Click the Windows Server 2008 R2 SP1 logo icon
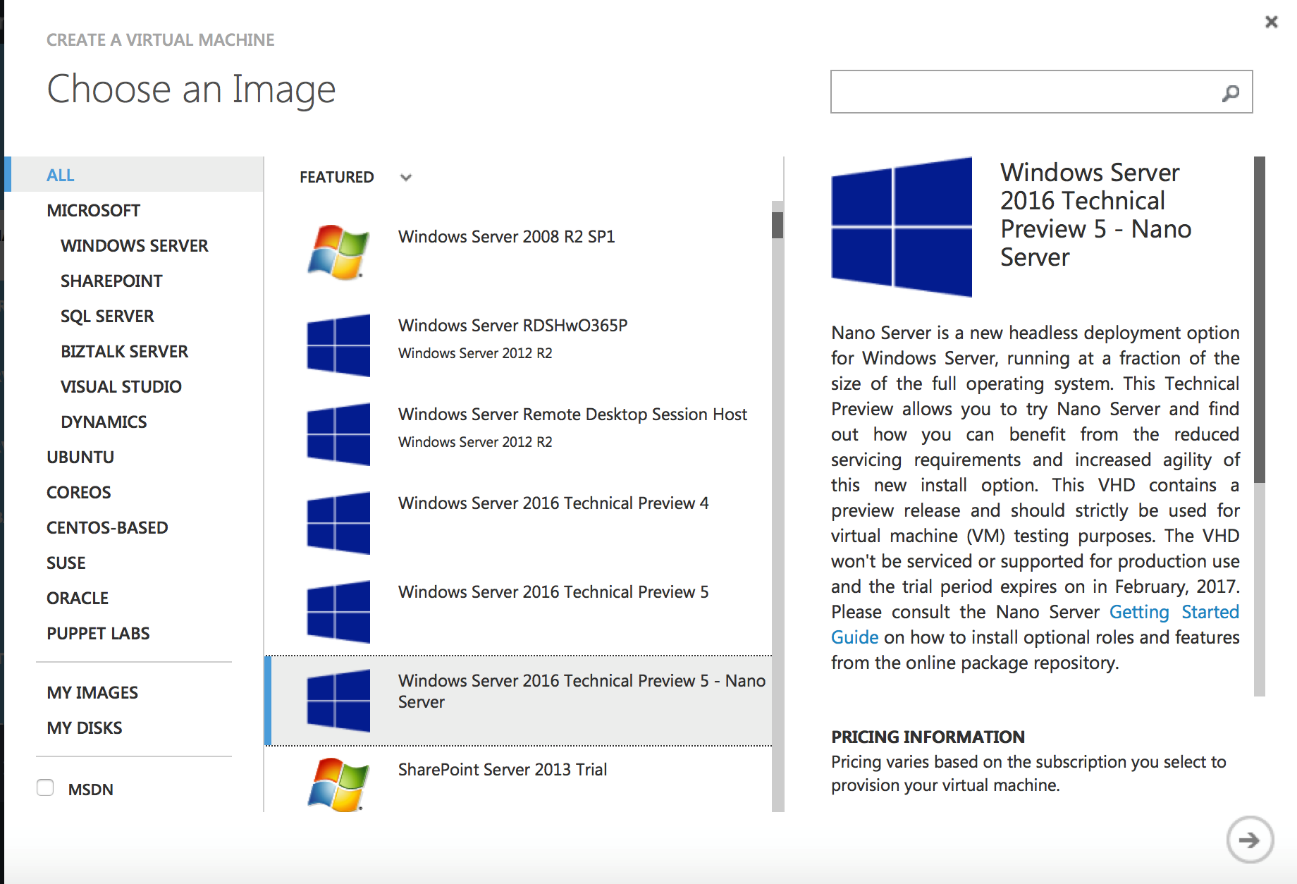The height and width of the screenshot is (884, 1297). (x=337, y=250)
